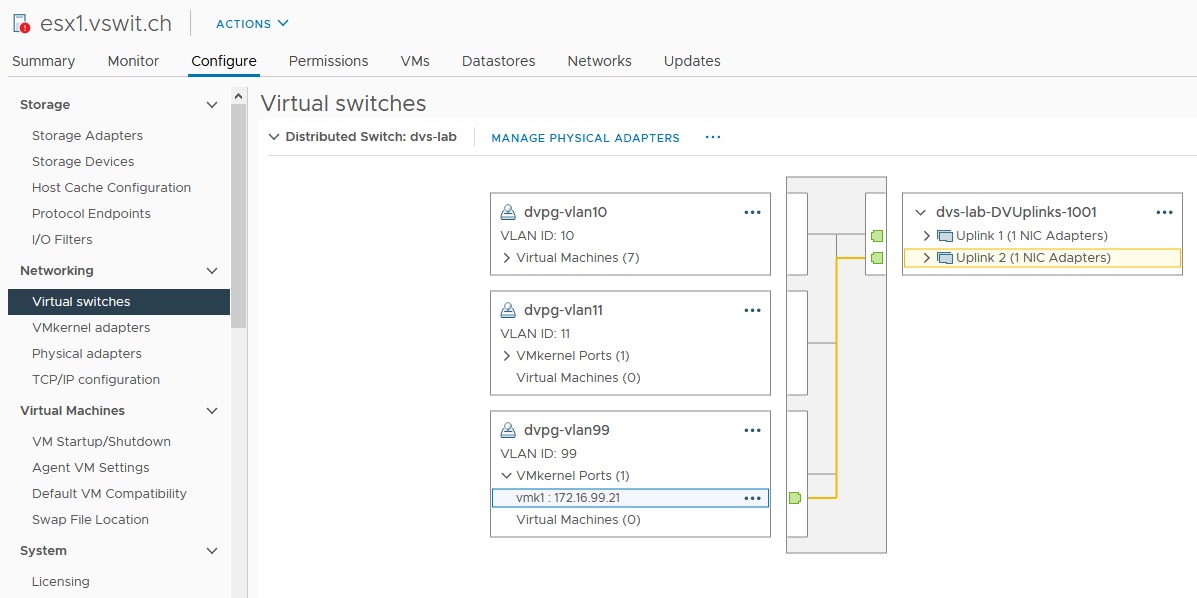Open distributed switch dvs-lab more options

713,138
